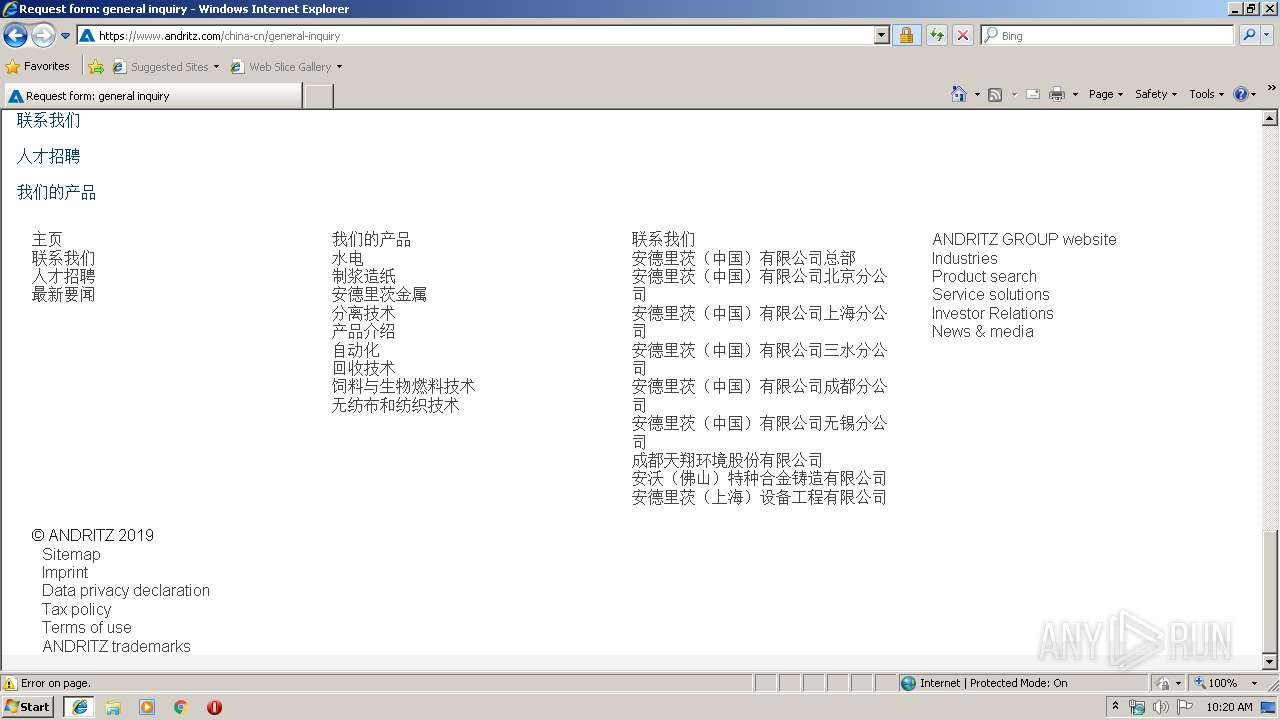Open the Suggested Sites link
Viewport: 1280px width, 720px height.
coord(165,67)
